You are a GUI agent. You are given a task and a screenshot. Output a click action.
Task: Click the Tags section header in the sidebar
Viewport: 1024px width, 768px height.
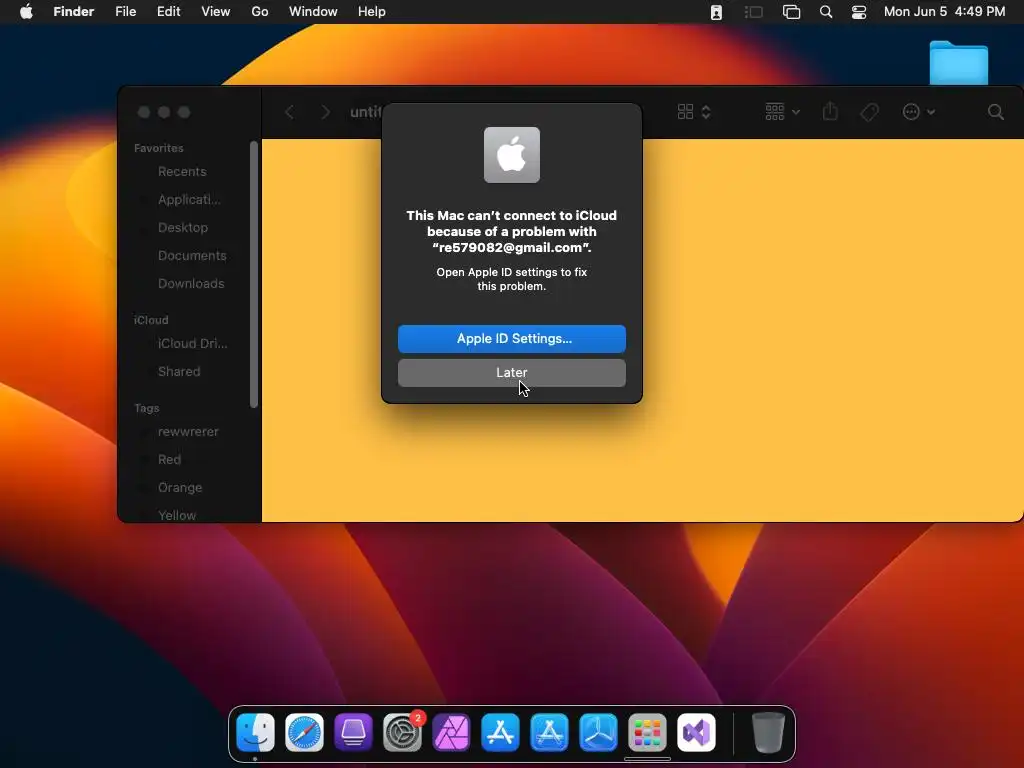point(146,408)
